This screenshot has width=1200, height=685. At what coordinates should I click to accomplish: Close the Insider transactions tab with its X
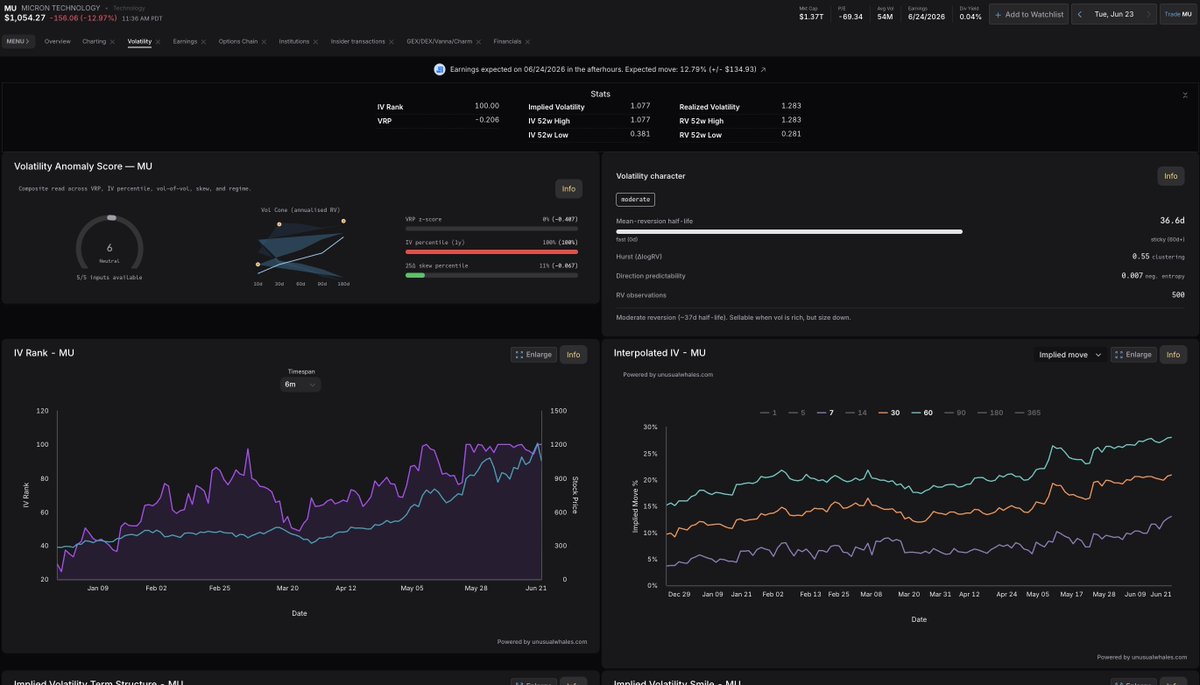click(x=392, y=42)
